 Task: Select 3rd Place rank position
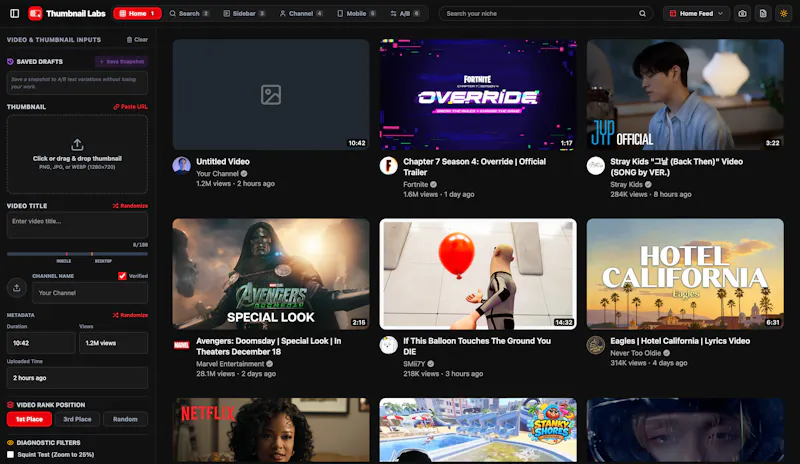pyautogui.click(x=77, y=419)
